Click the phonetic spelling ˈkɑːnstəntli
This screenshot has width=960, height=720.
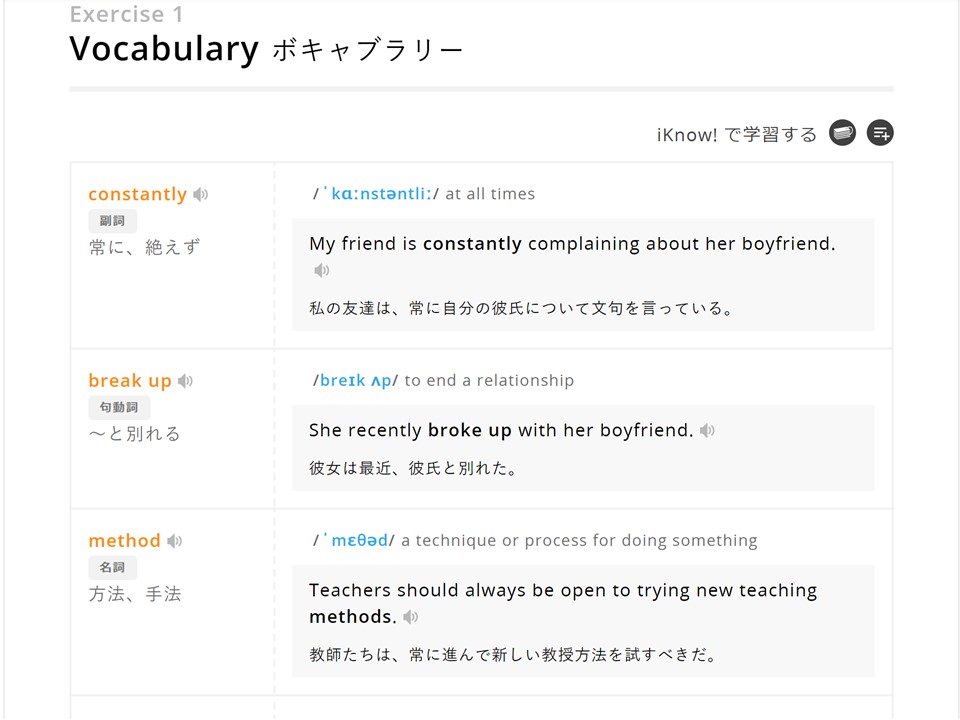377,194
